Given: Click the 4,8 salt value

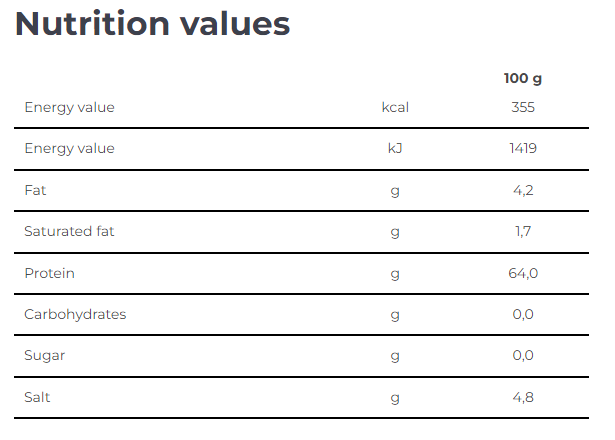Looking at the screenshot, I should pos(523,398).
